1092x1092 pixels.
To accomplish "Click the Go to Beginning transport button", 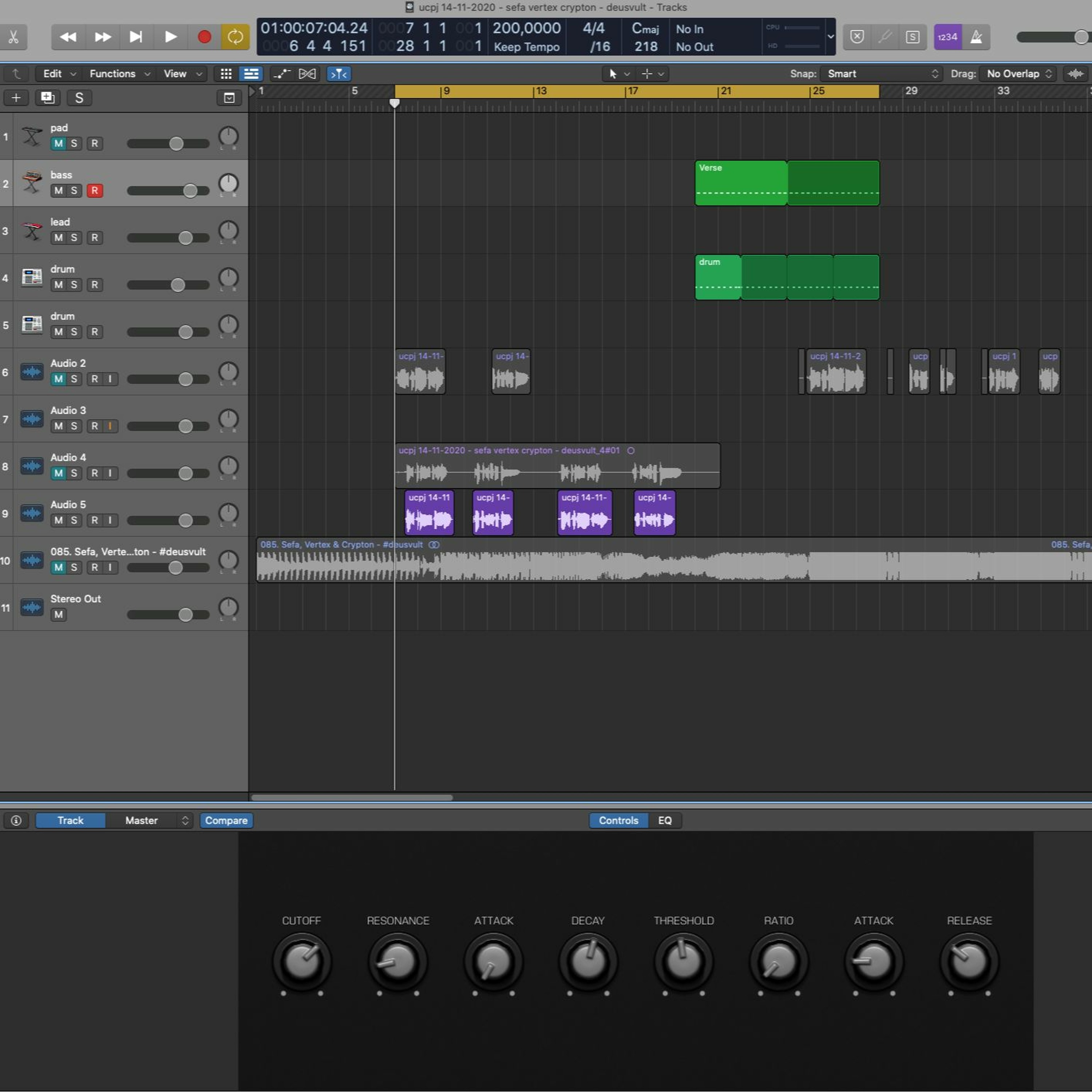I will pyautogui.click(x=136, y=37).
